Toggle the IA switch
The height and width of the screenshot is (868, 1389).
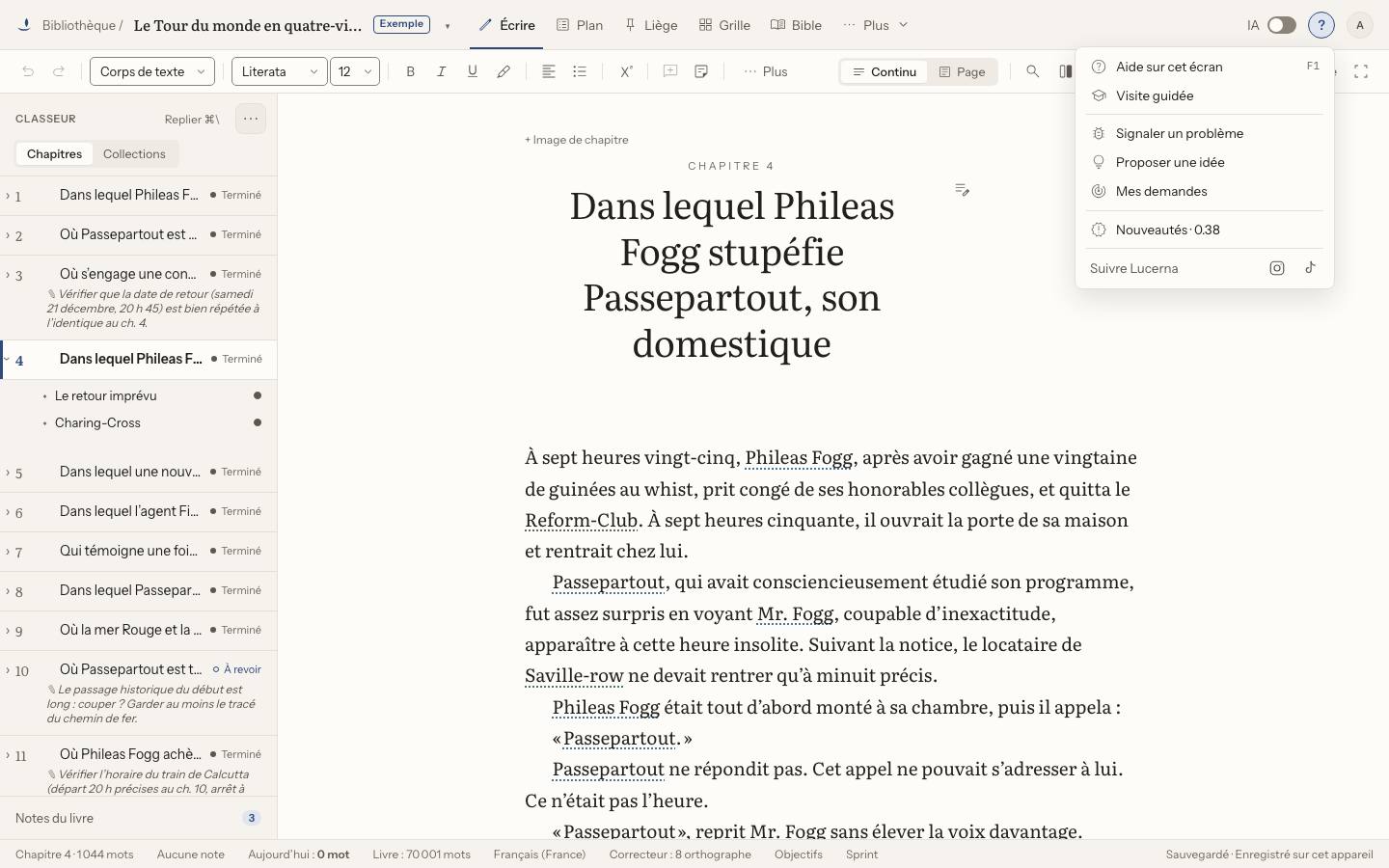(1281, 25)
